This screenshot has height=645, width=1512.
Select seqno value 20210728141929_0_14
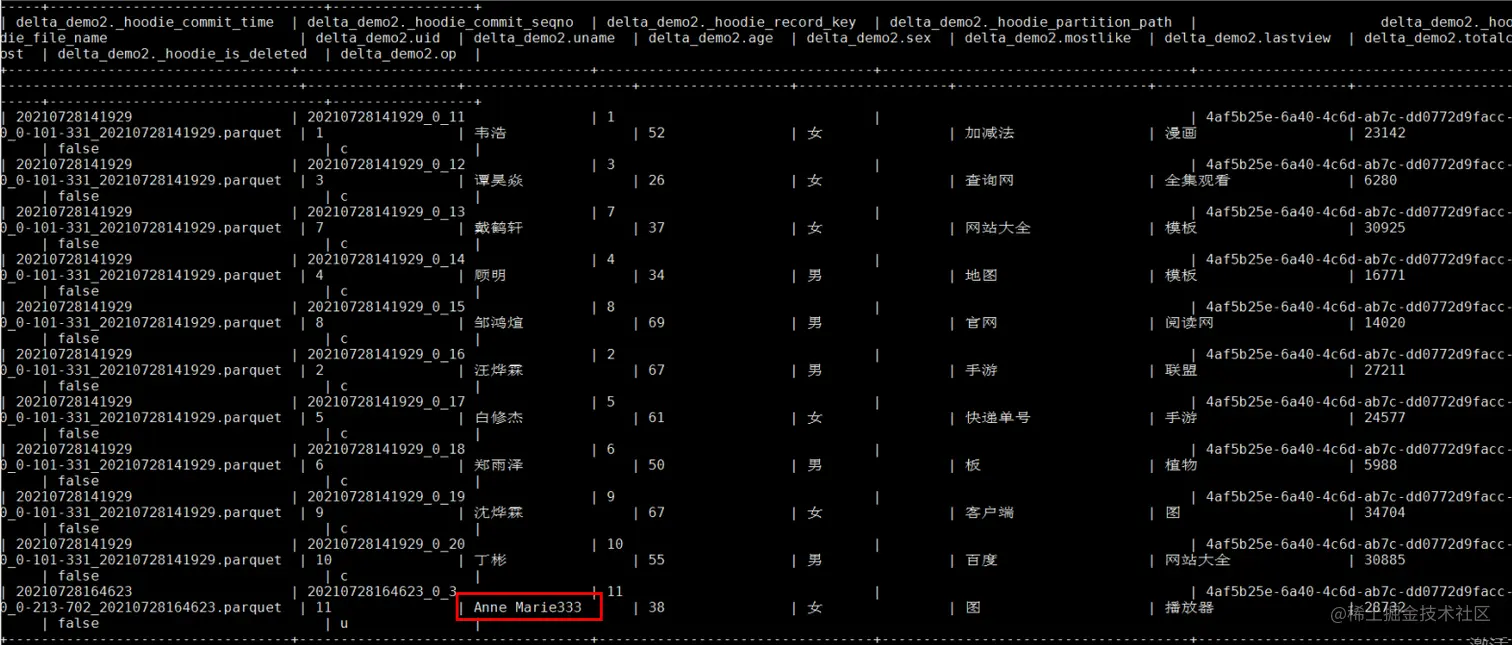point(386,260)
